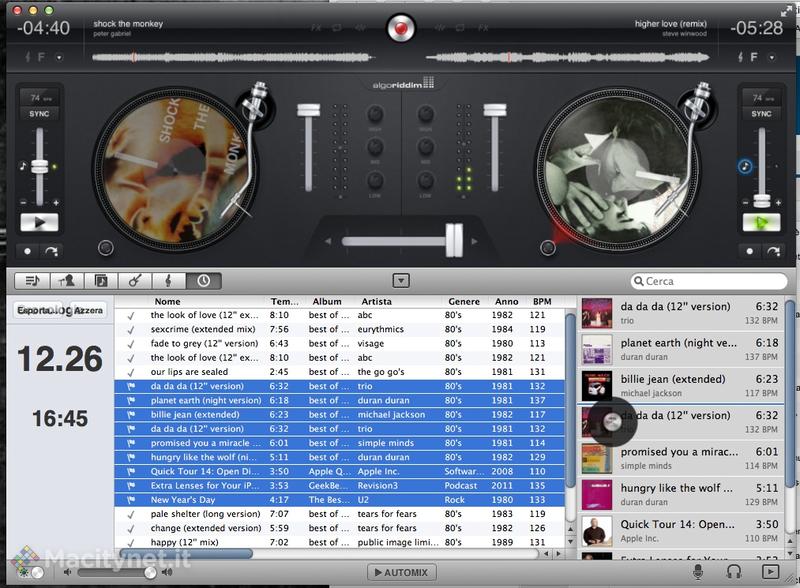The image size is (800, 588).
Task: Click the shock the monkey waveform
Action: 233,57
